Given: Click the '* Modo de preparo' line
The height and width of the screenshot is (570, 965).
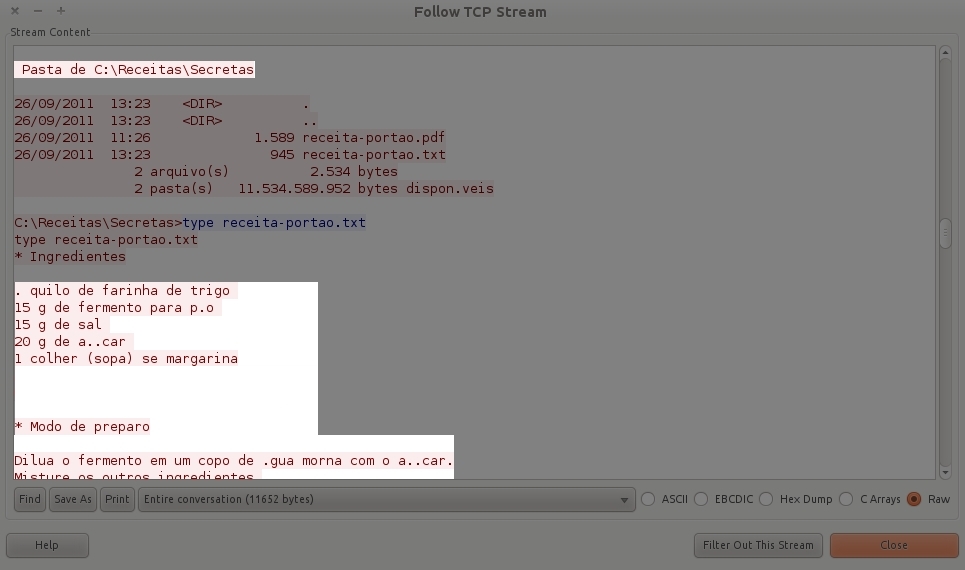Looking at the screenshot, I should [x=82, y=427].
